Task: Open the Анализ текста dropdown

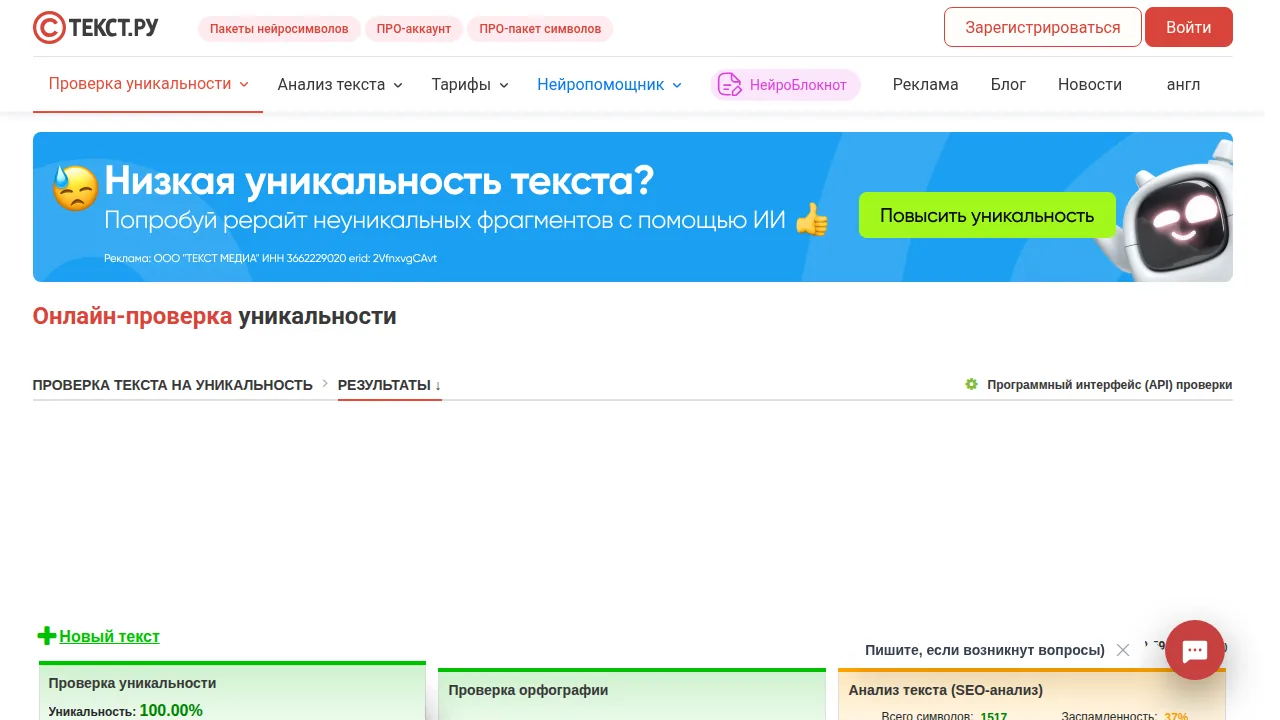Action: tap(340, 85)
